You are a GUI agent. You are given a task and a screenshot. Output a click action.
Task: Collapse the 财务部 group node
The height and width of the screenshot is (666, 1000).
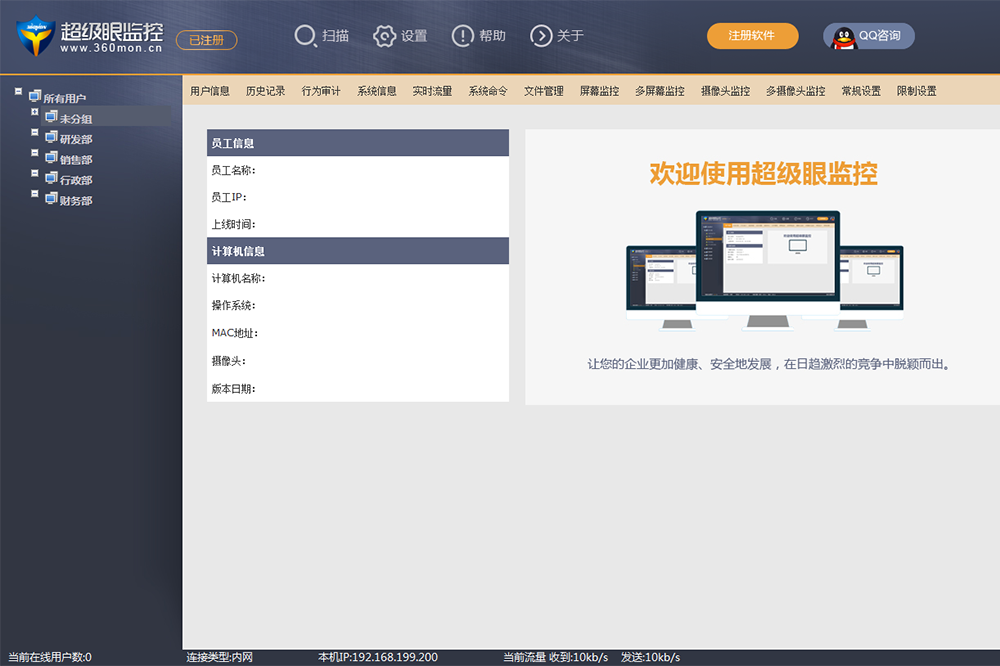35,194
